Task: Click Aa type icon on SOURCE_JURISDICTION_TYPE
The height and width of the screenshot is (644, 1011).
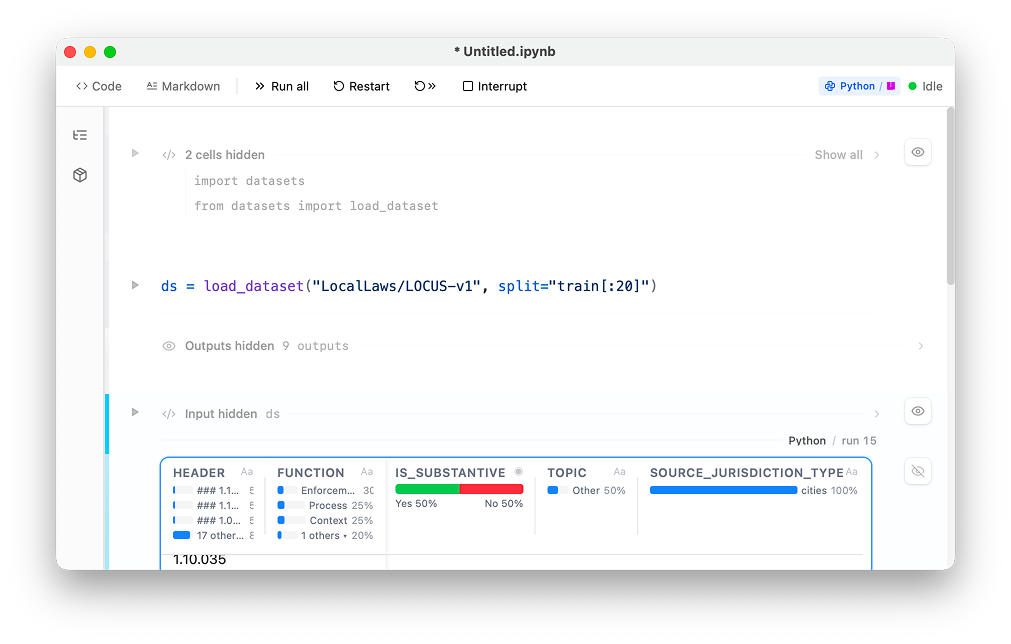Action: (x=852, y=472)
